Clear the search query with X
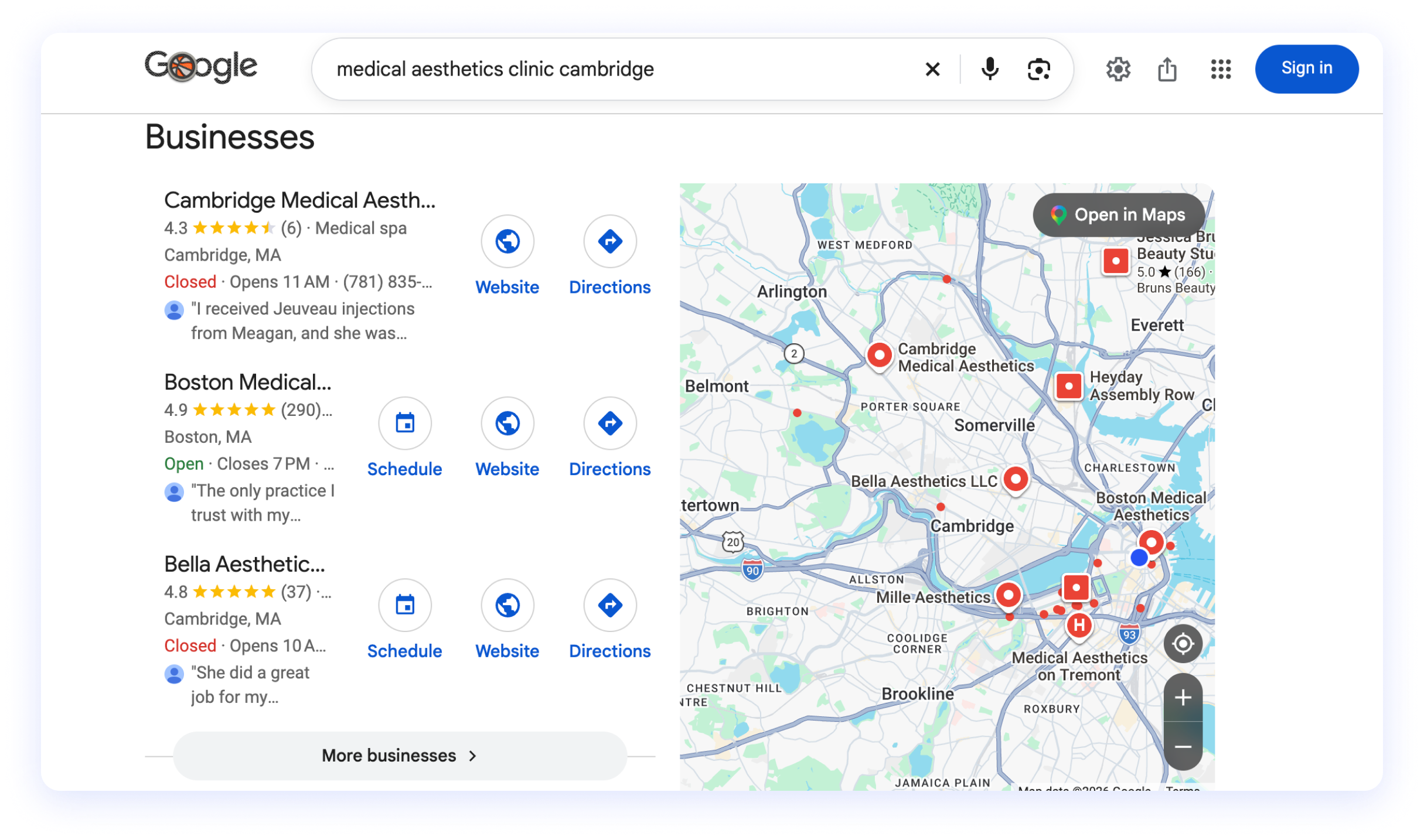1424x840 pixels. tap(932, 69)
